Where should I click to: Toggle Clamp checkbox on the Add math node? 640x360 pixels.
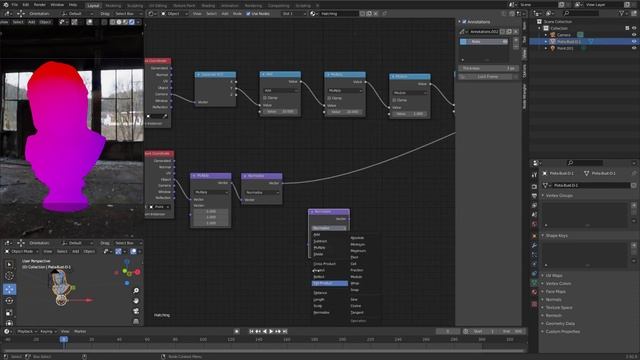[x=265, y=98]
